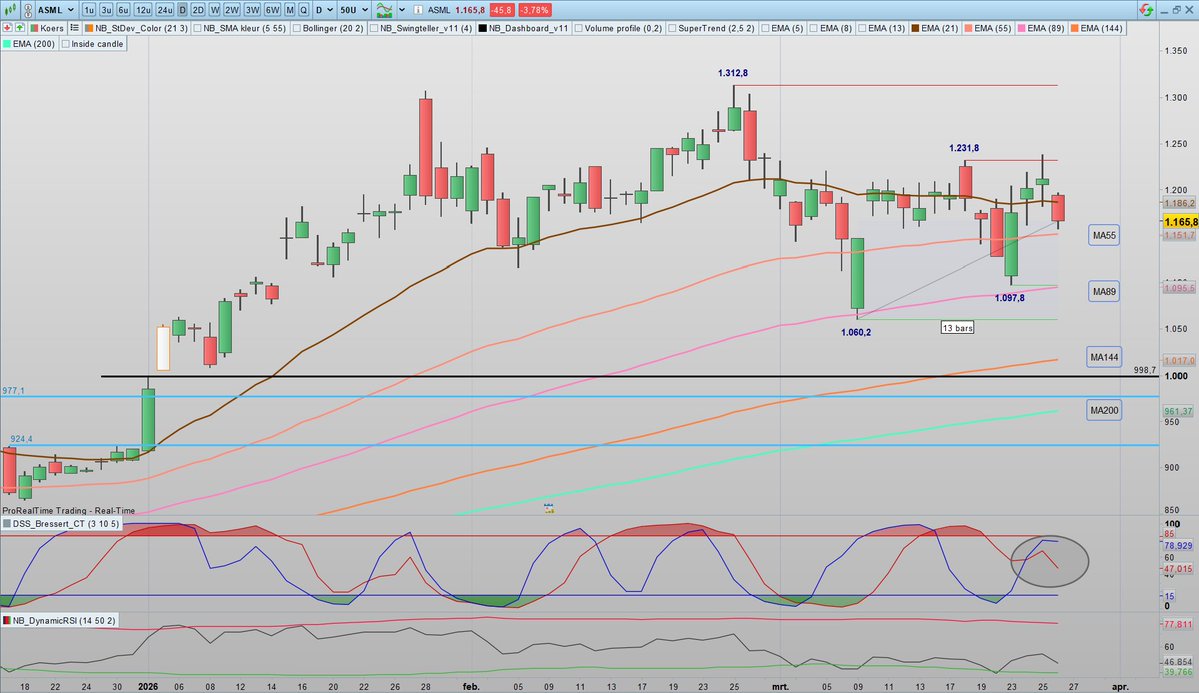
Task: Toggle the NB_SMA kleur (5 55) checkbox
Action: point(197,28)
